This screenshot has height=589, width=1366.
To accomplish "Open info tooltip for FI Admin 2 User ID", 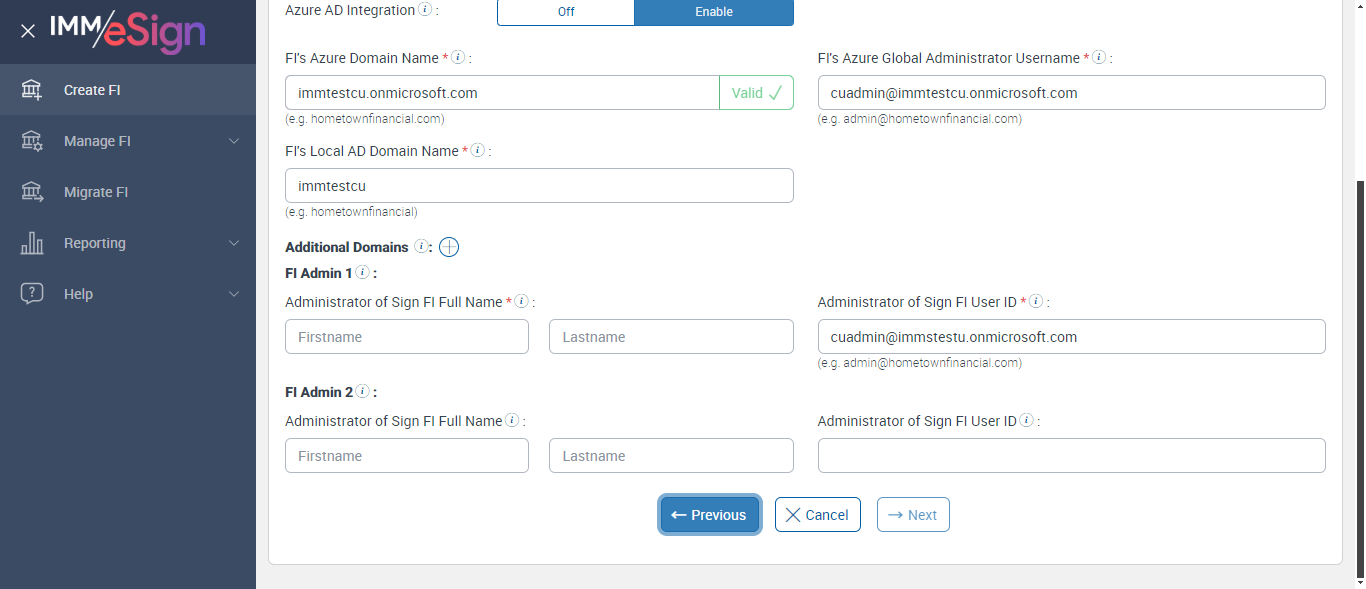I will point(1026,421).
